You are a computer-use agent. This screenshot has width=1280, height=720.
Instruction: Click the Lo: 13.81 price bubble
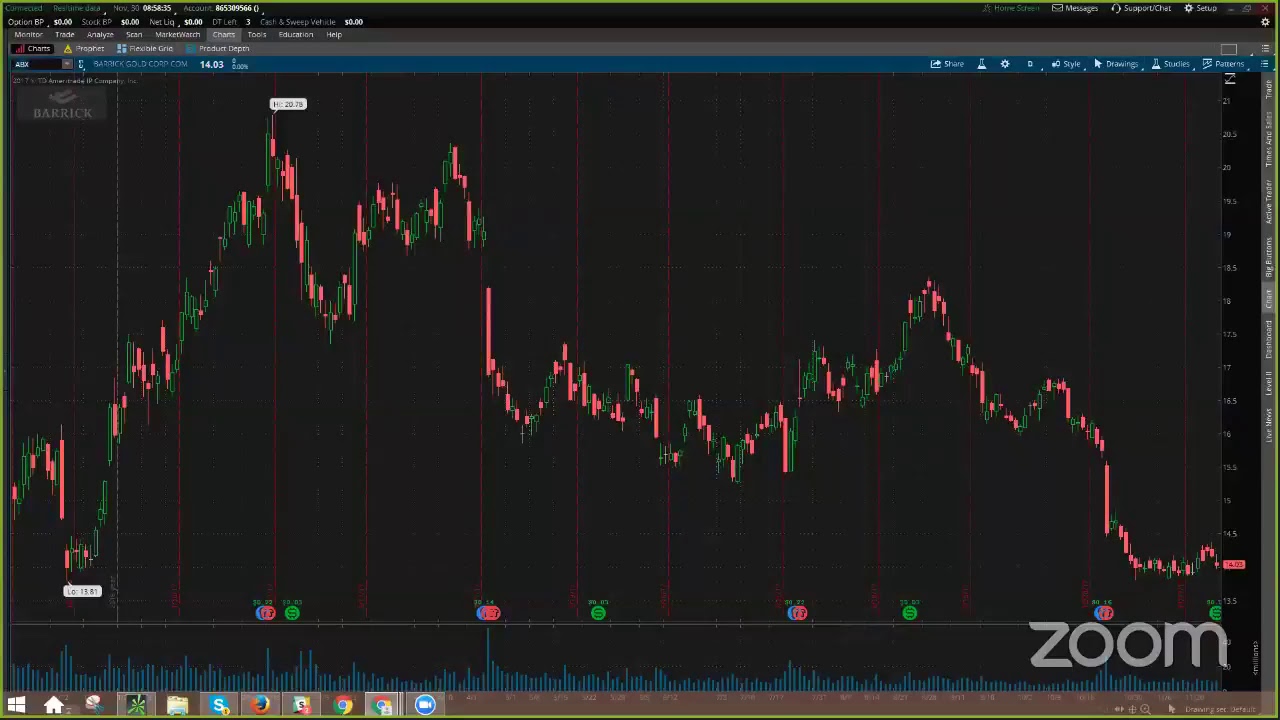82,591
